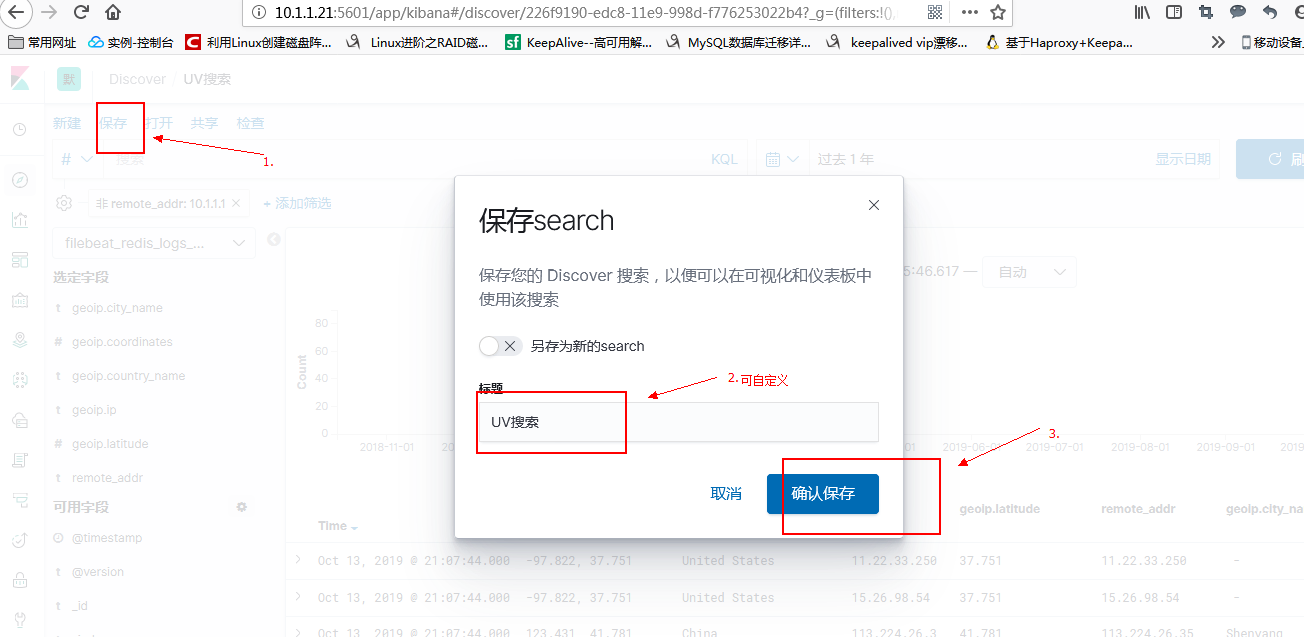Expand the first United States log row
The height and width of the screenshot is (637, 1304).
298,560
